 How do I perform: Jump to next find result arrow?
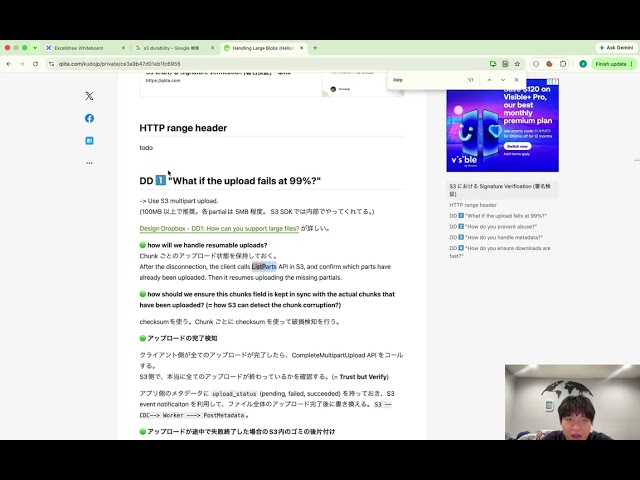point(503,80)
